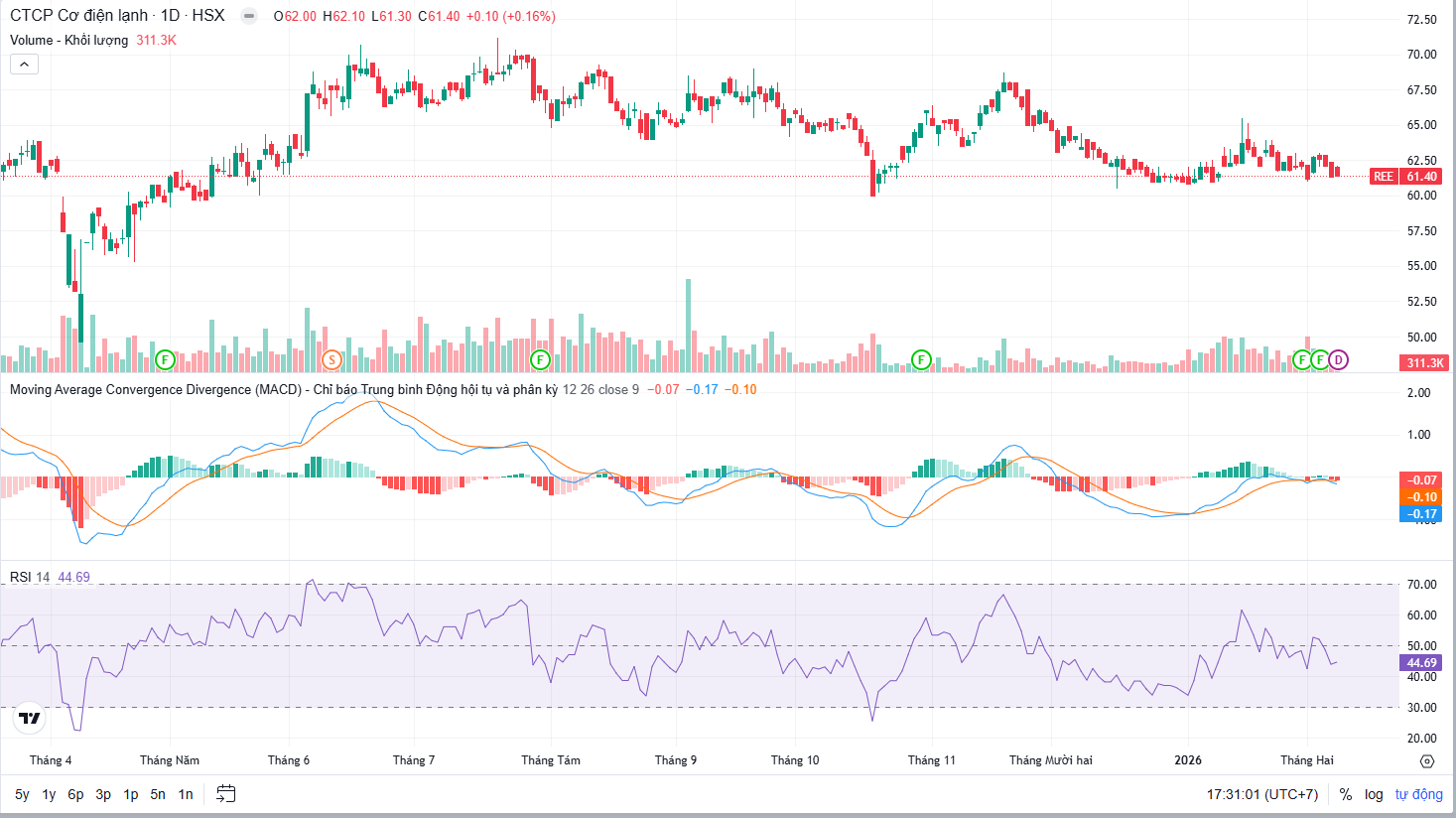Click the CTCP Cơ điện lạnh symbol title

click(78, 16)
